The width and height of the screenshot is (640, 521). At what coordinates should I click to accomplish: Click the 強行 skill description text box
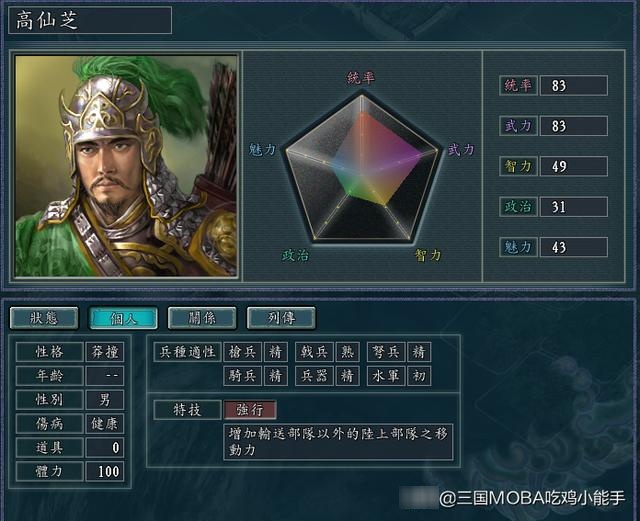338,442
